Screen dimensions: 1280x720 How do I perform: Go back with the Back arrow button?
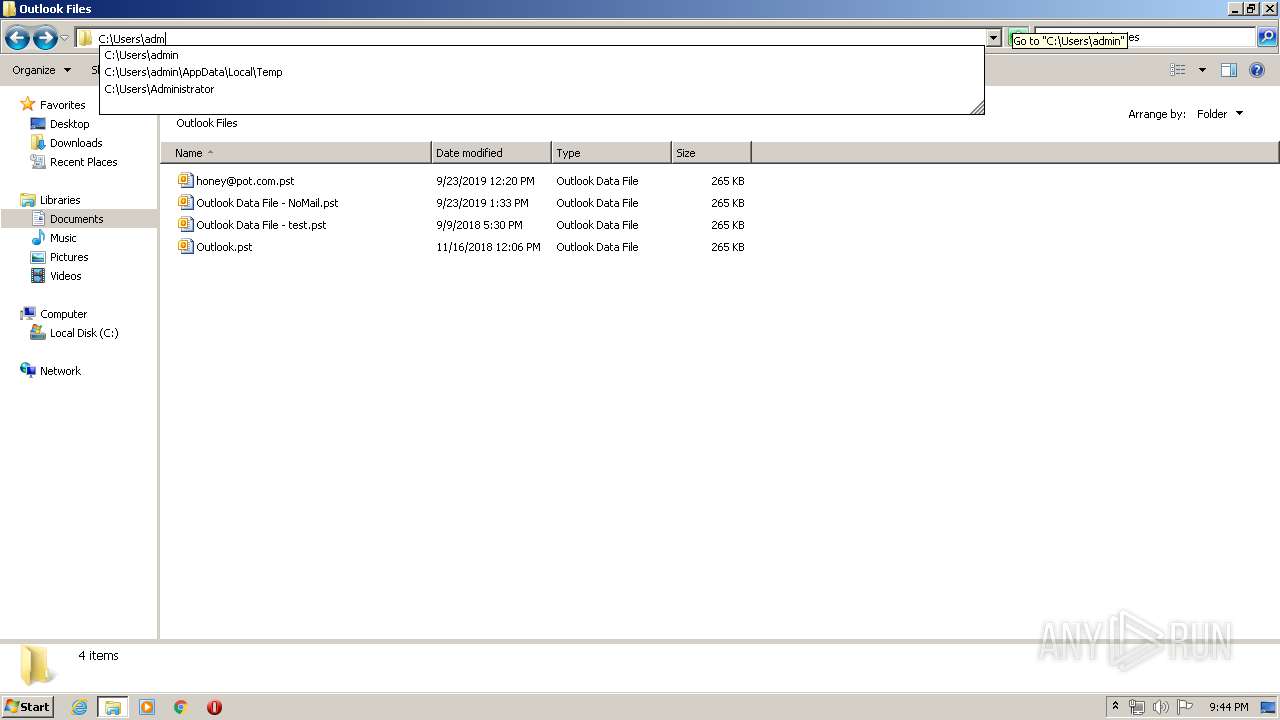(17, 38)
